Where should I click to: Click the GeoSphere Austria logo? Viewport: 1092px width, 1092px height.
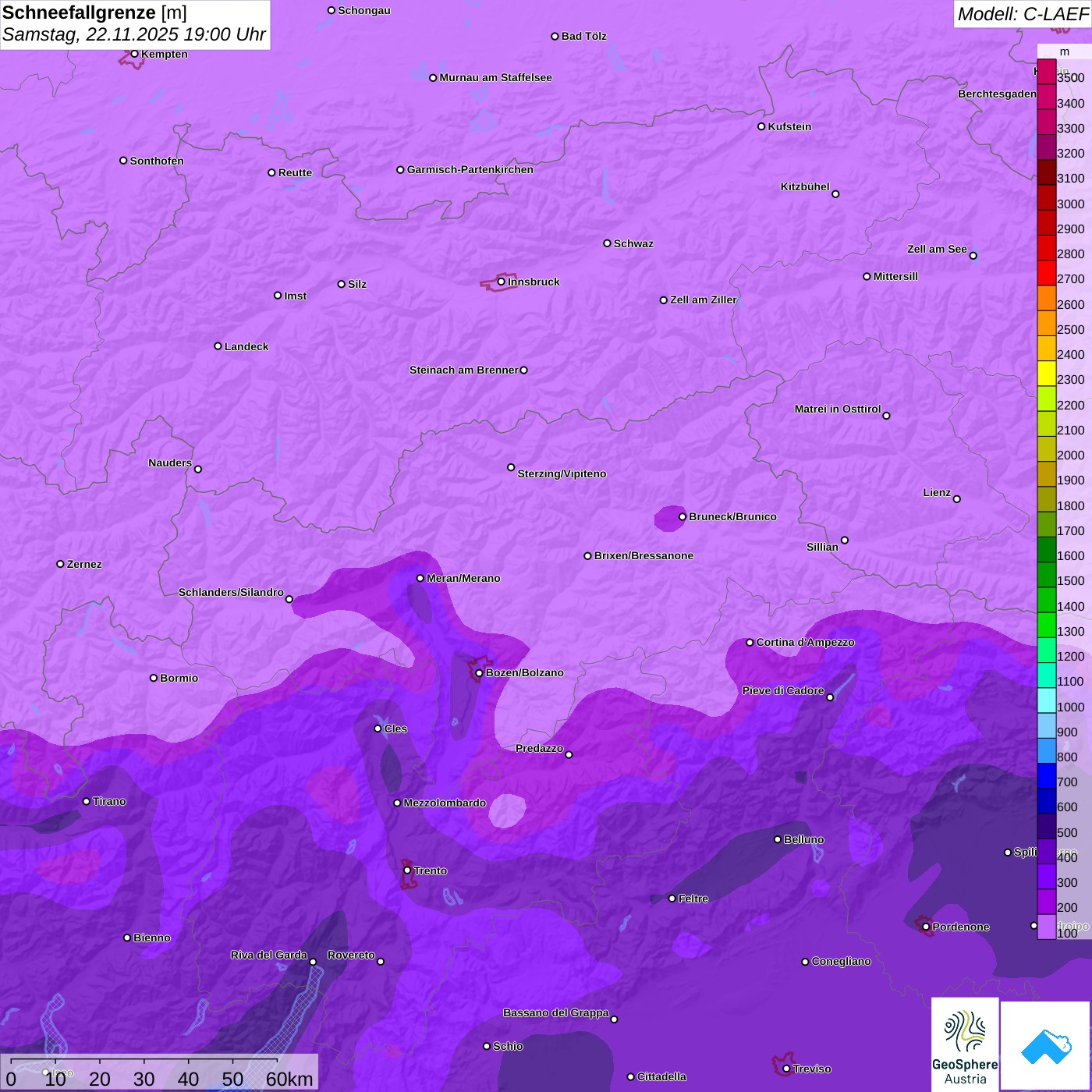pyautogui.click(x=965, y=1044)
